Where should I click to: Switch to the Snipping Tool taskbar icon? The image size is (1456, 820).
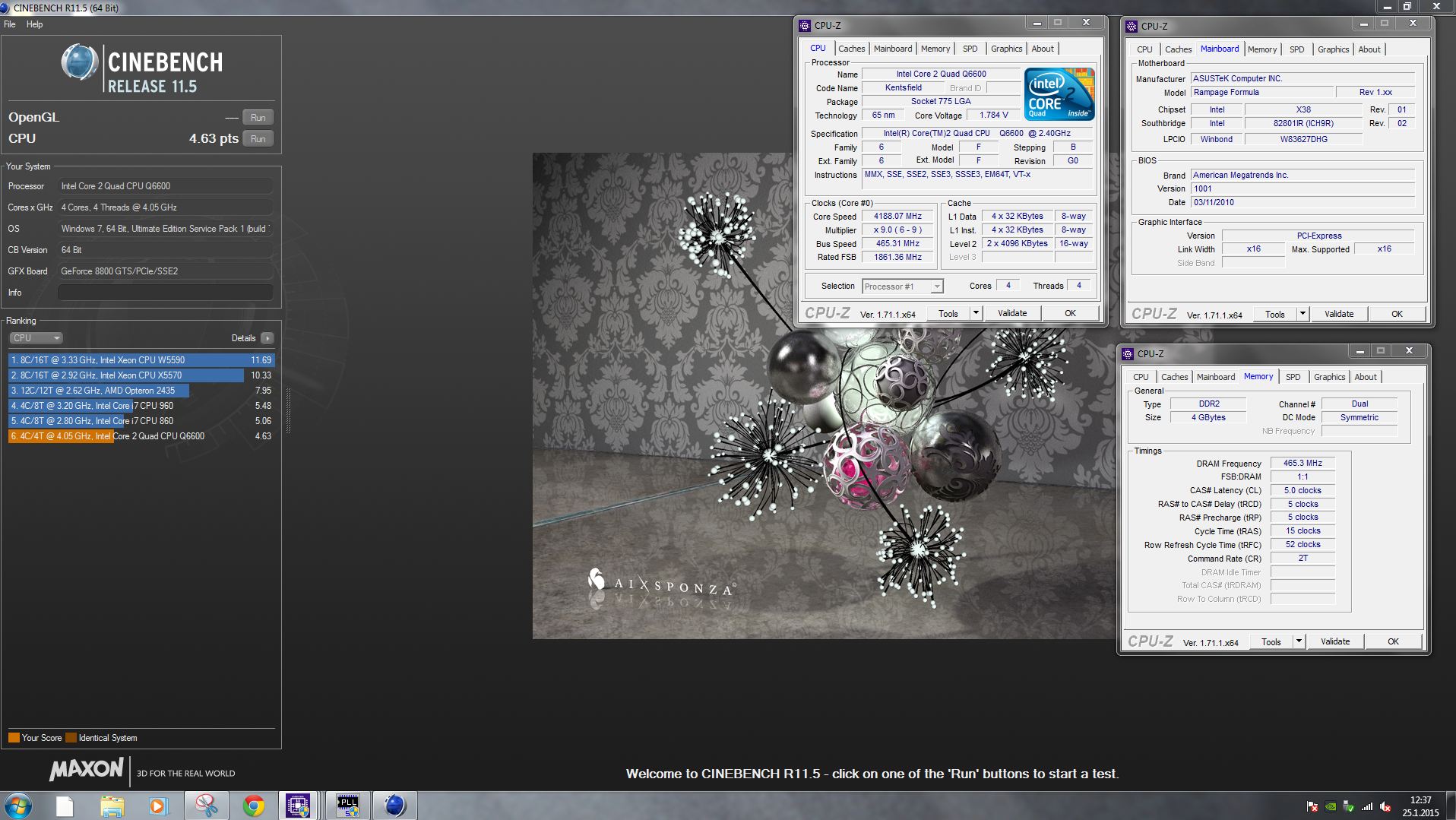point(206,806)
